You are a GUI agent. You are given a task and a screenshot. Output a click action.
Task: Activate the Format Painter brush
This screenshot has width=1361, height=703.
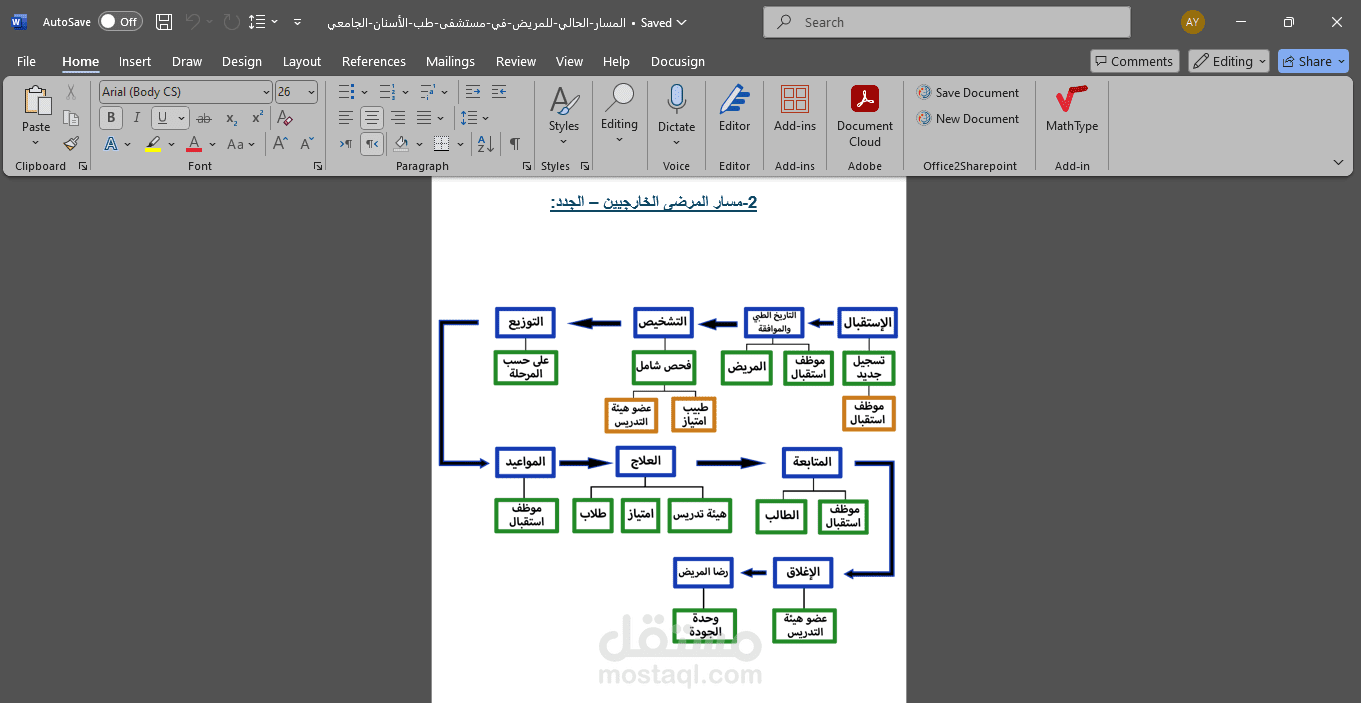coord(71,144)
